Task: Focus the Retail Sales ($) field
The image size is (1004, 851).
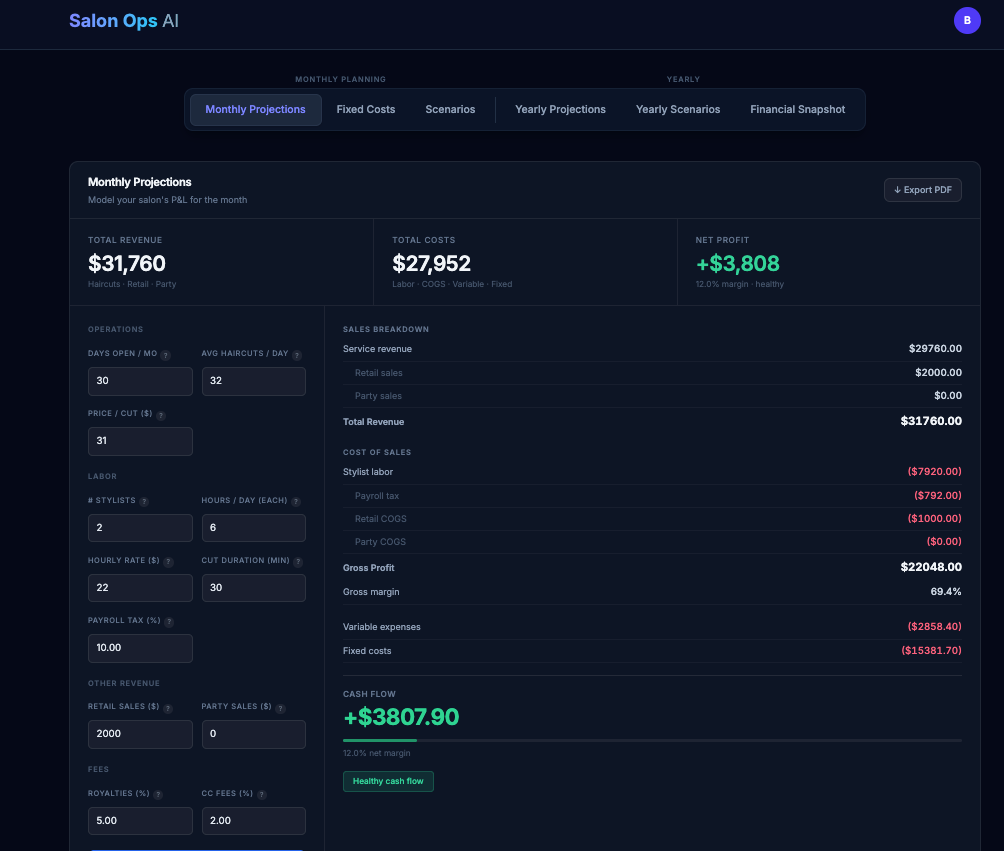Action: [x=140, y=734]
